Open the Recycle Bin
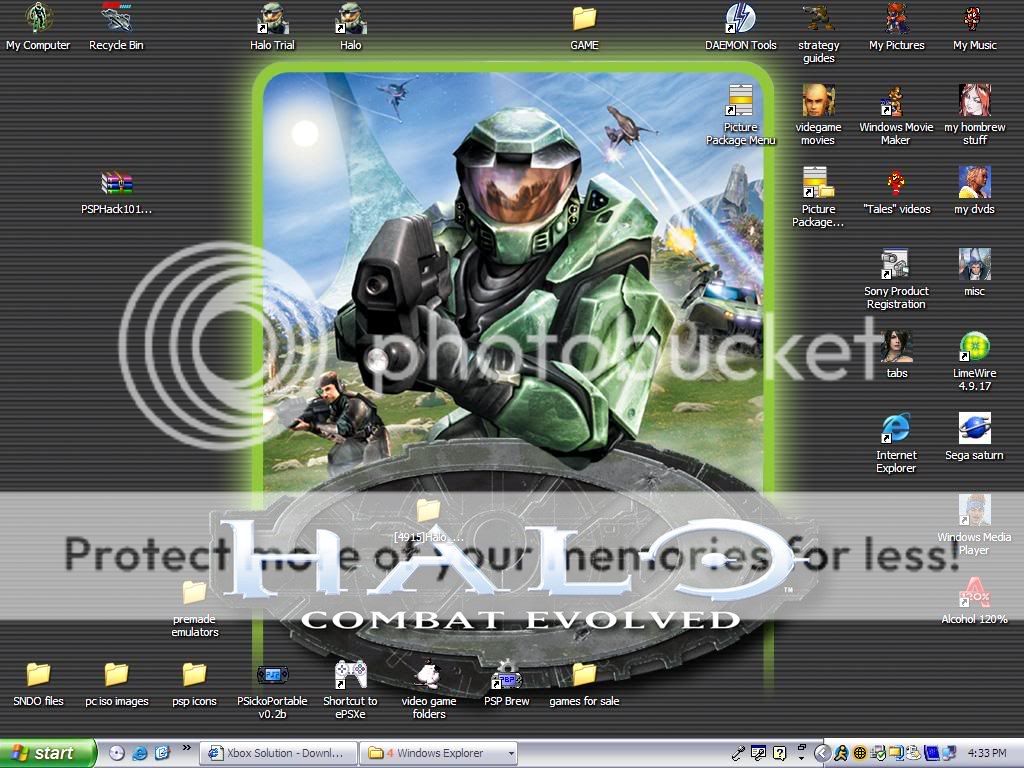This screenshot has width=1024, height=768. pyautogui.click(x=116, y=19)
